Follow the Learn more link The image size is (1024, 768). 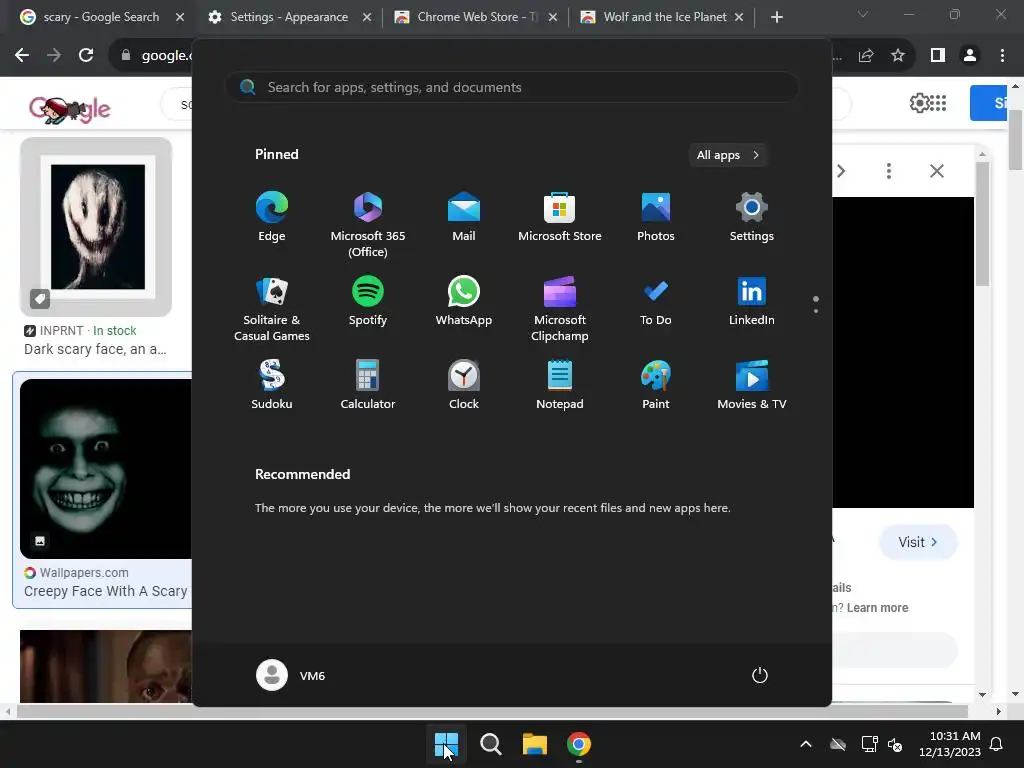point(877,607)
